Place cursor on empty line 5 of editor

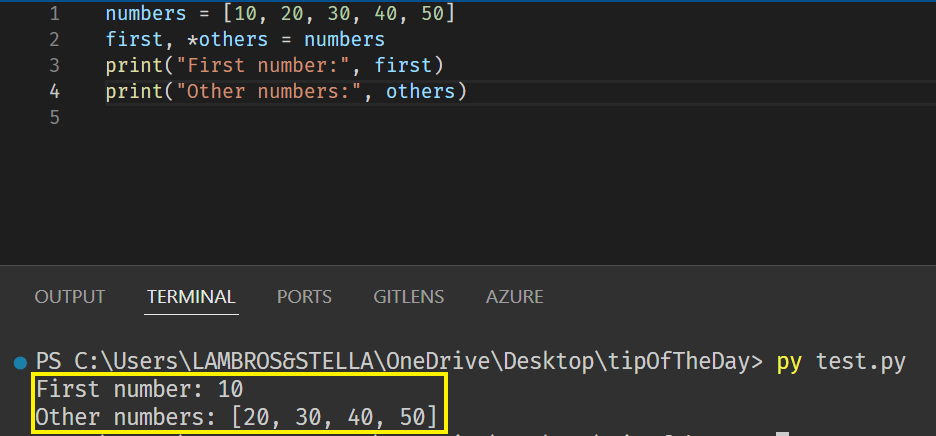(x=300, y=118)
